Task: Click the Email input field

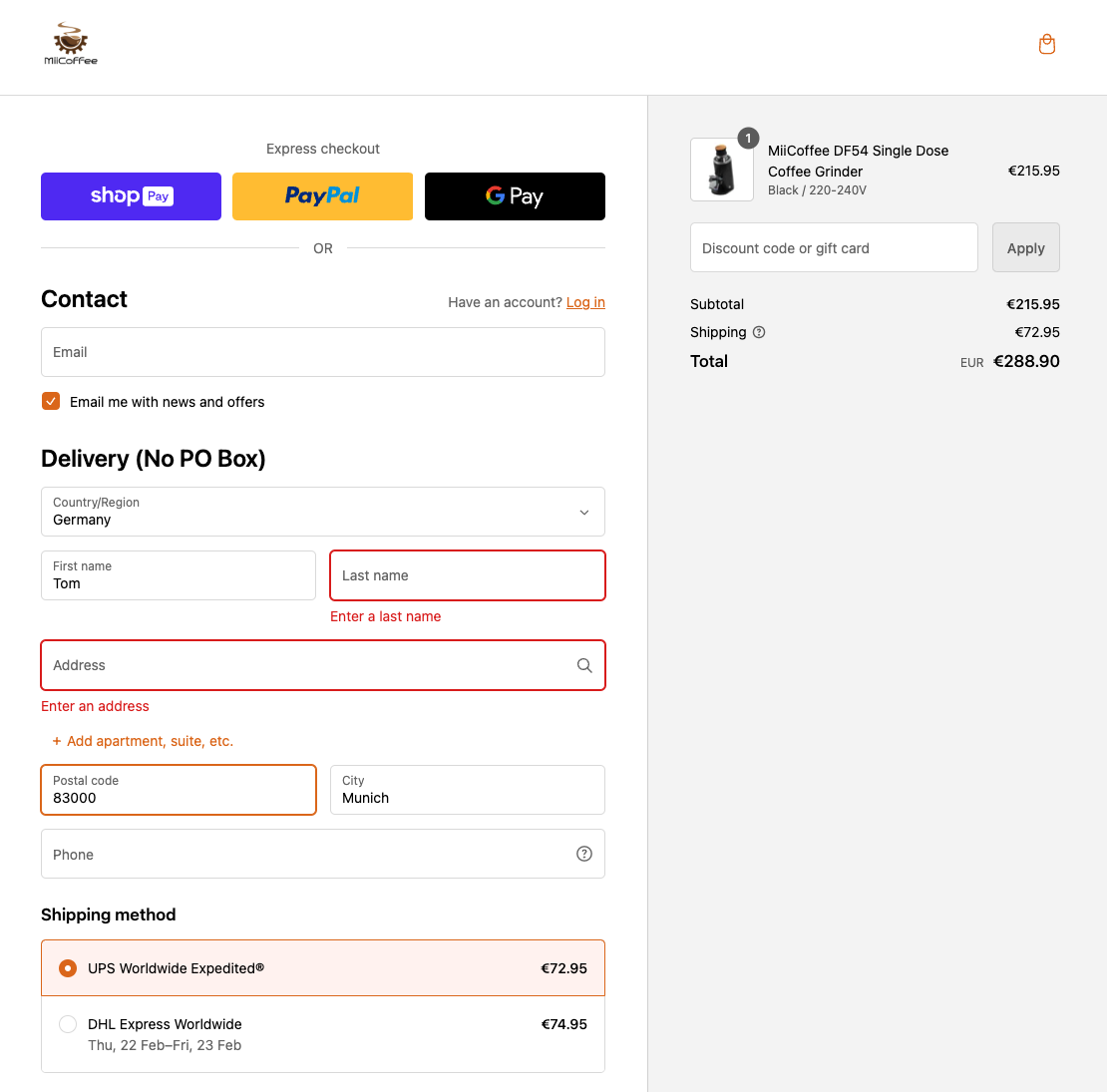Action: pos(322,352)
